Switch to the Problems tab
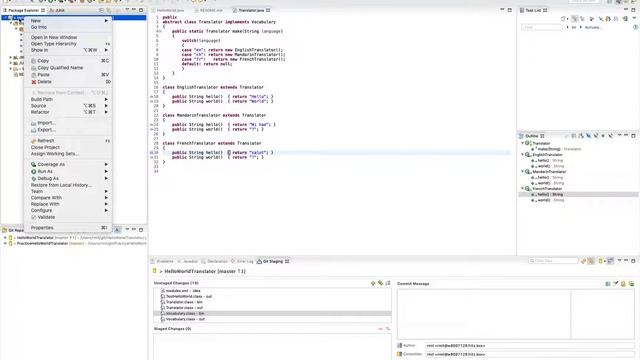 click(163, 261)
